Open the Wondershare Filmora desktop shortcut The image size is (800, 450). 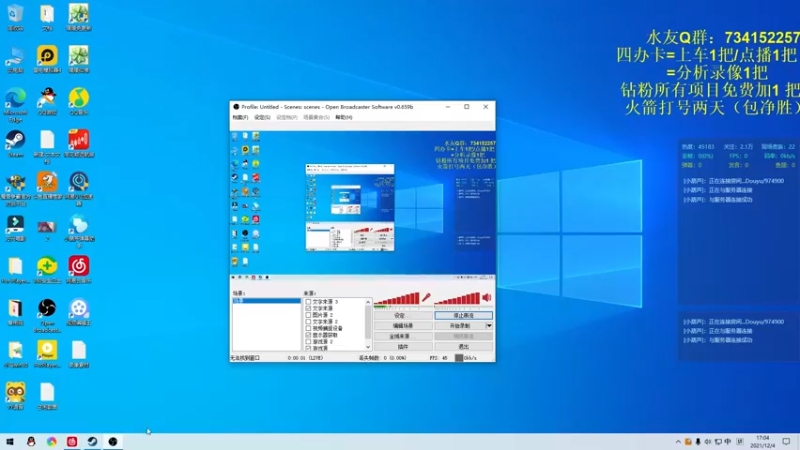pos(15,228)
